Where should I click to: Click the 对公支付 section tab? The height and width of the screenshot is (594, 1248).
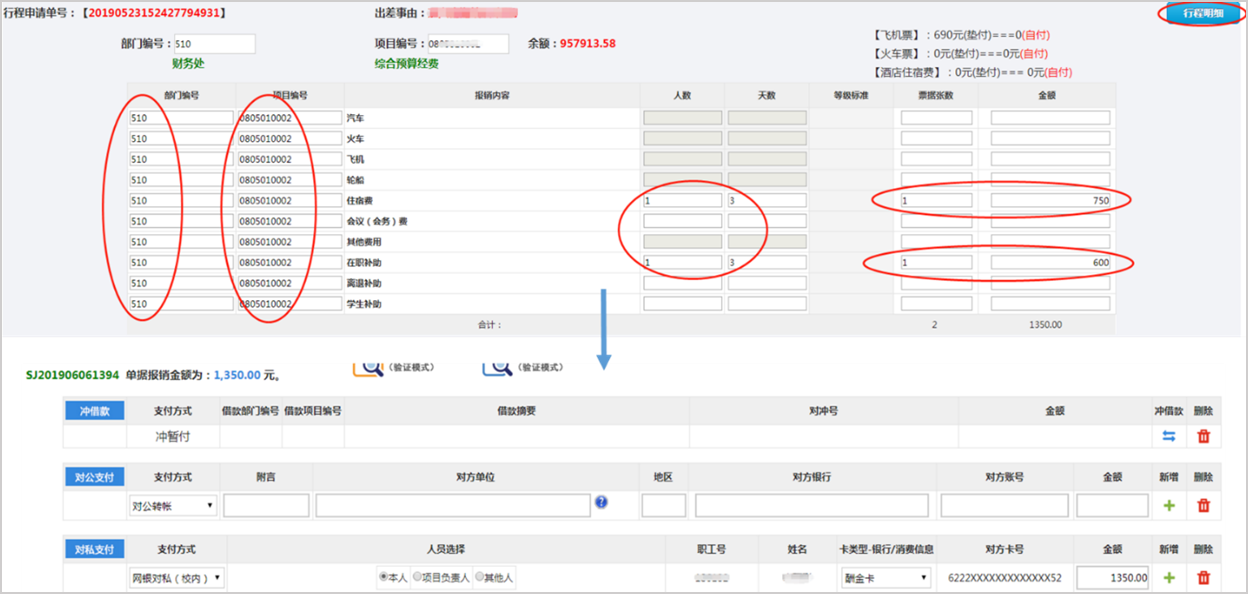click(94, 477)
